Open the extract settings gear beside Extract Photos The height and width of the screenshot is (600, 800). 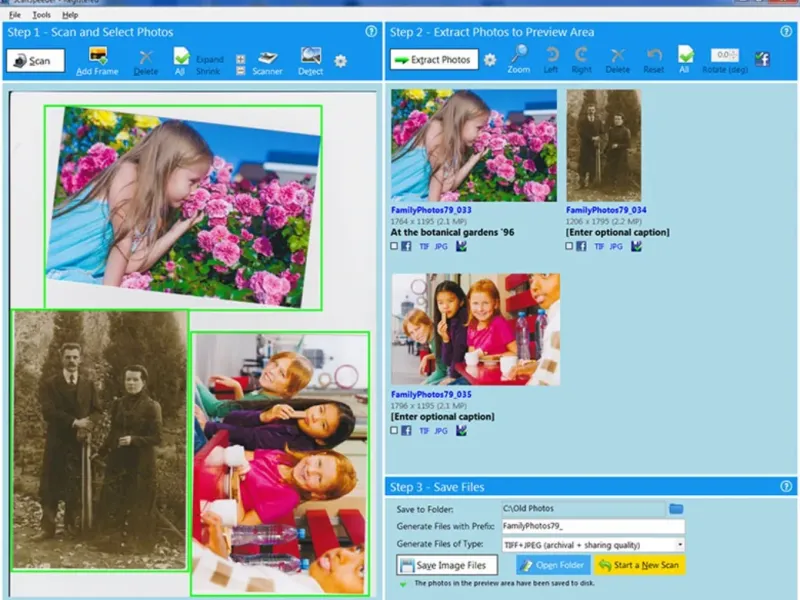point(490,60)
